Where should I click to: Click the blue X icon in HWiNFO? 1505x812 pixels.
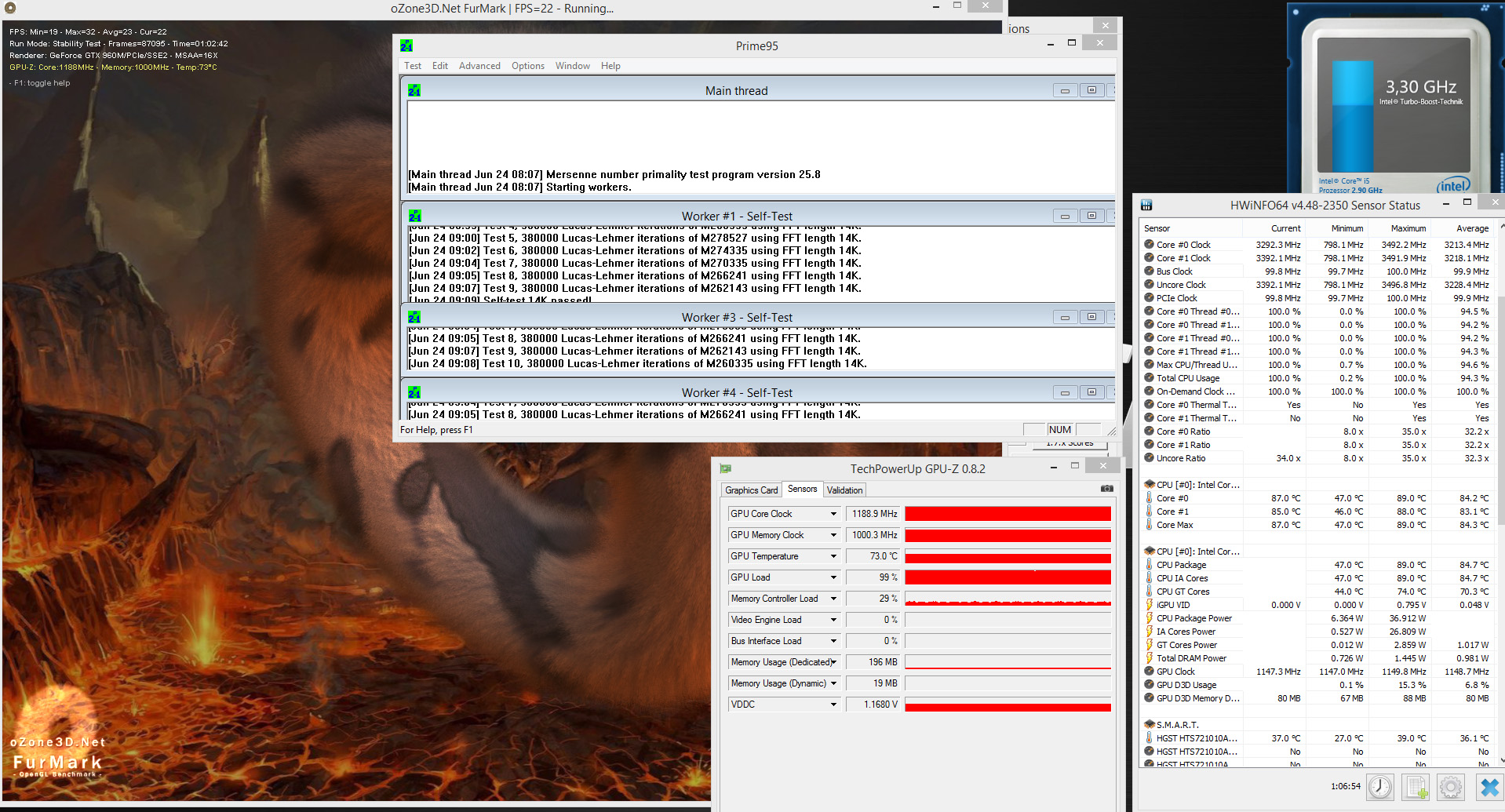coord(1489,786)
